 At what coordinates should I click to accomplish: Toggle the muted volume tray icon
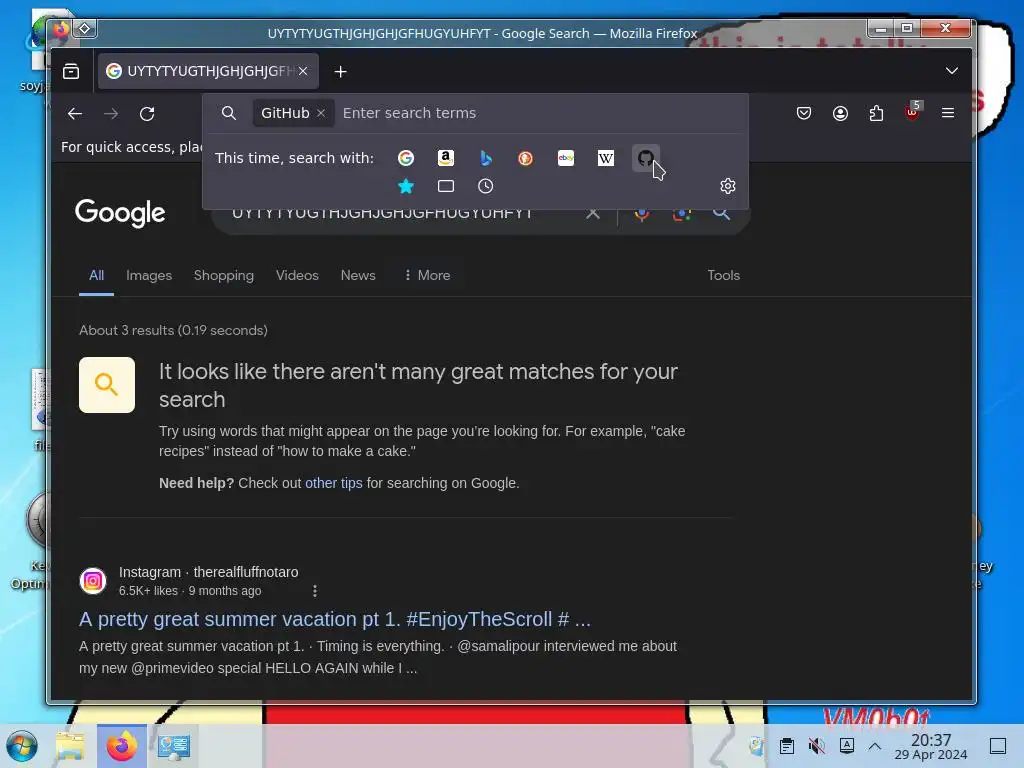[x=816, y=746]
